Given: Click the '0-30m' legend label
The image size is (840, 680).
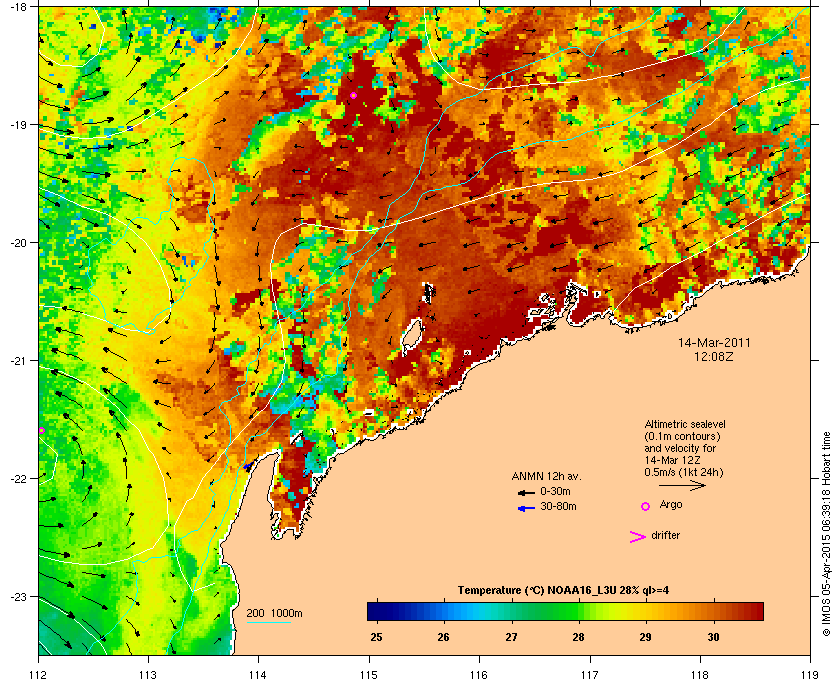Looking at the screenshot, I should [555, 491].
